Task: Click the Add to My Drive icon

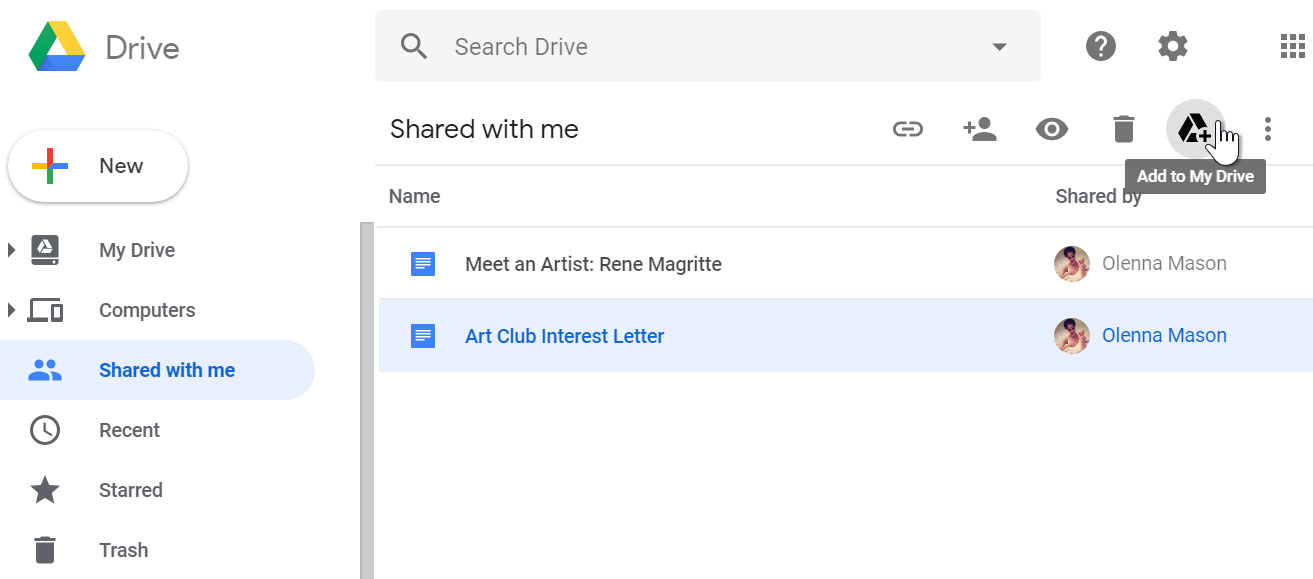Action: 1195,128
